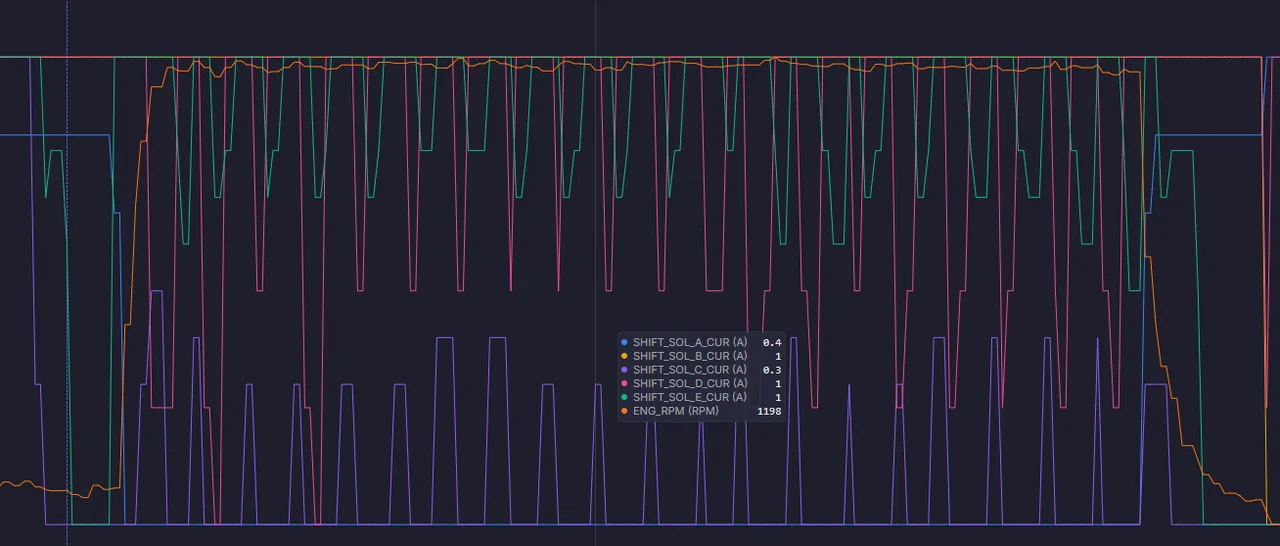Screen dimensions: 1280x546
Task: Select the SHIFT_SOL_A_CUR (A) series label
Action: point(689,342)
